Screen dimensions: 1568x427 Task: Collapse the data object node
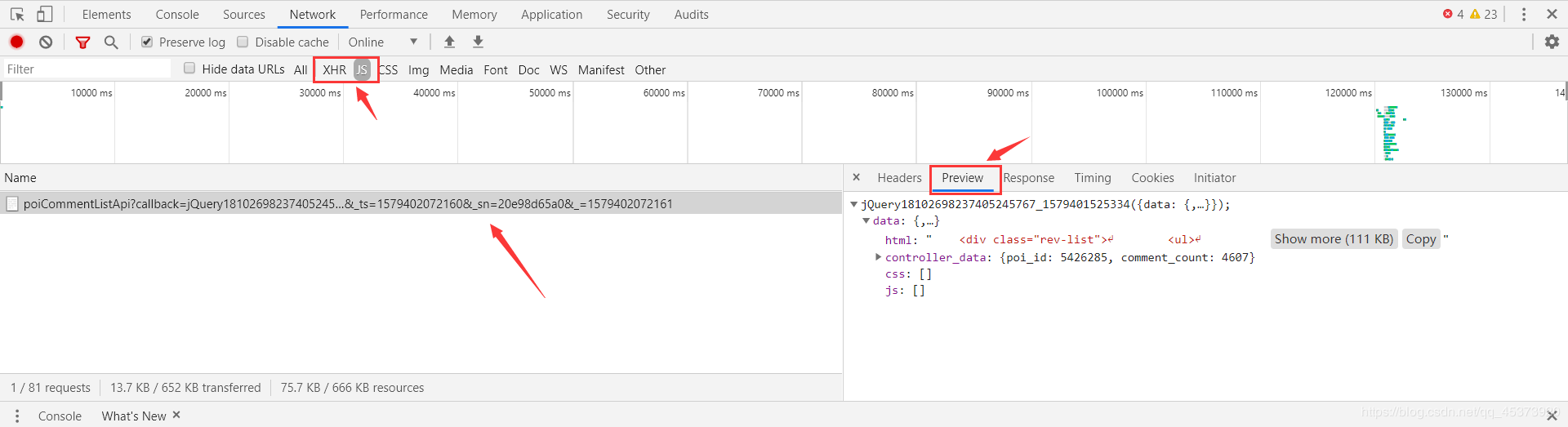[866, 221]
